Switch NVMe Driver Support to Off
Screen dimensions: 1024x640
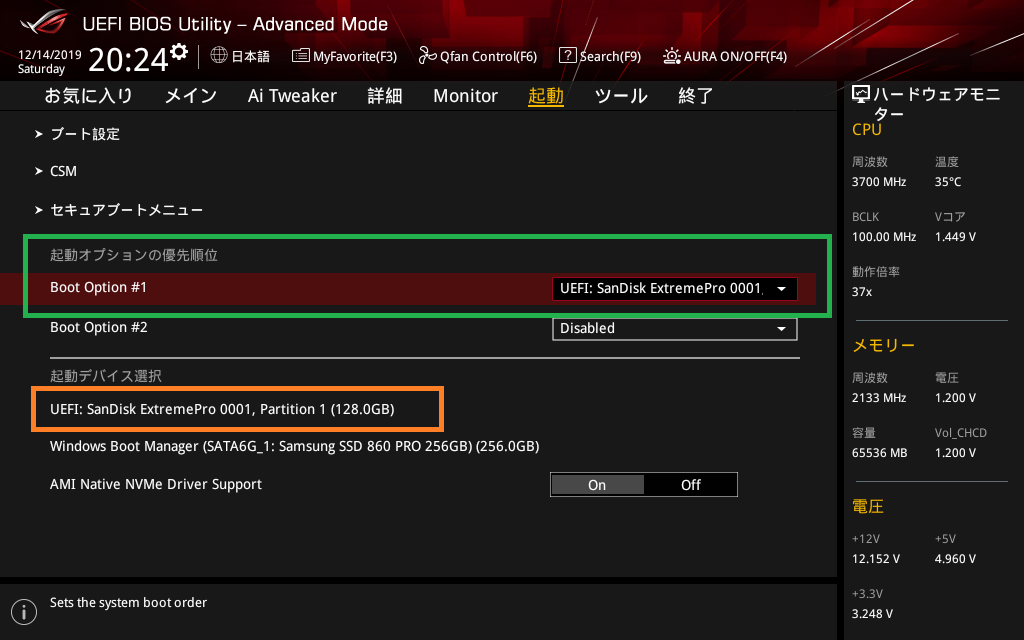(x=690, y=485)
